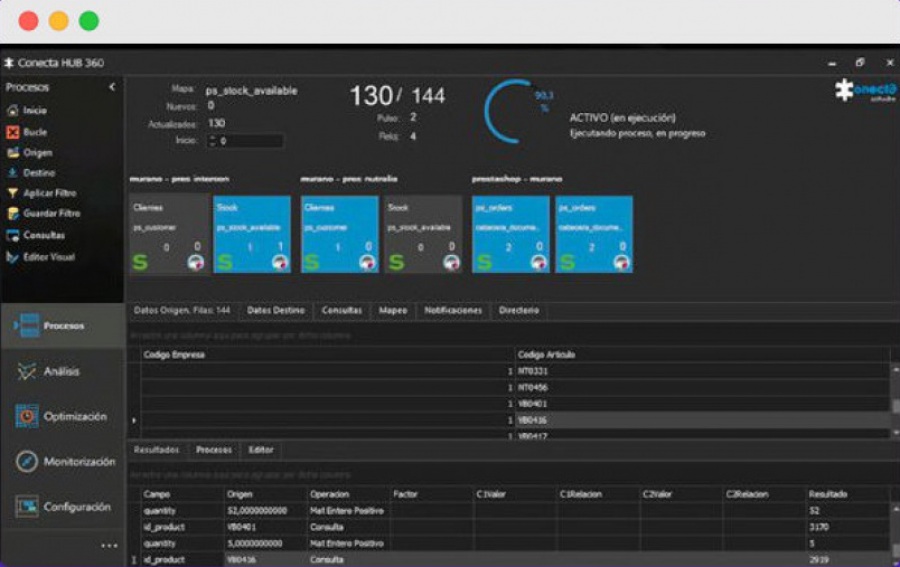Click green S icon in interson Stock tile
This screenshot has height=567, width=900.
coord(225,262)
